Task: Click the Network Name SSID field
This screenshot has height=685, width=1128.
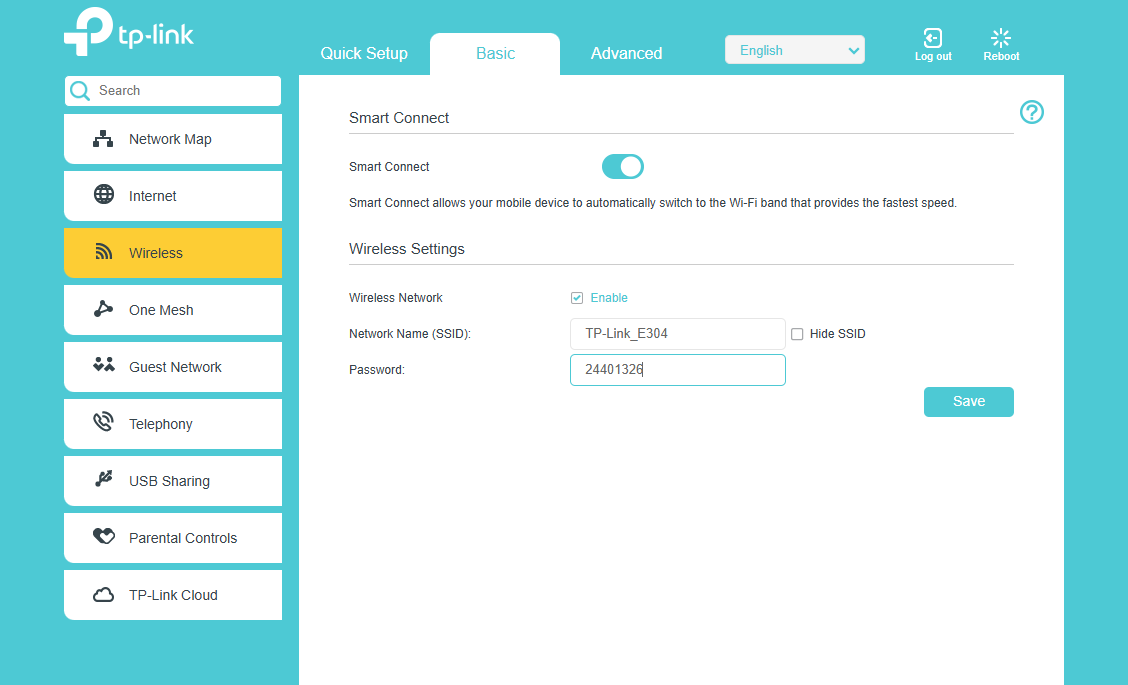Action: 677,334
